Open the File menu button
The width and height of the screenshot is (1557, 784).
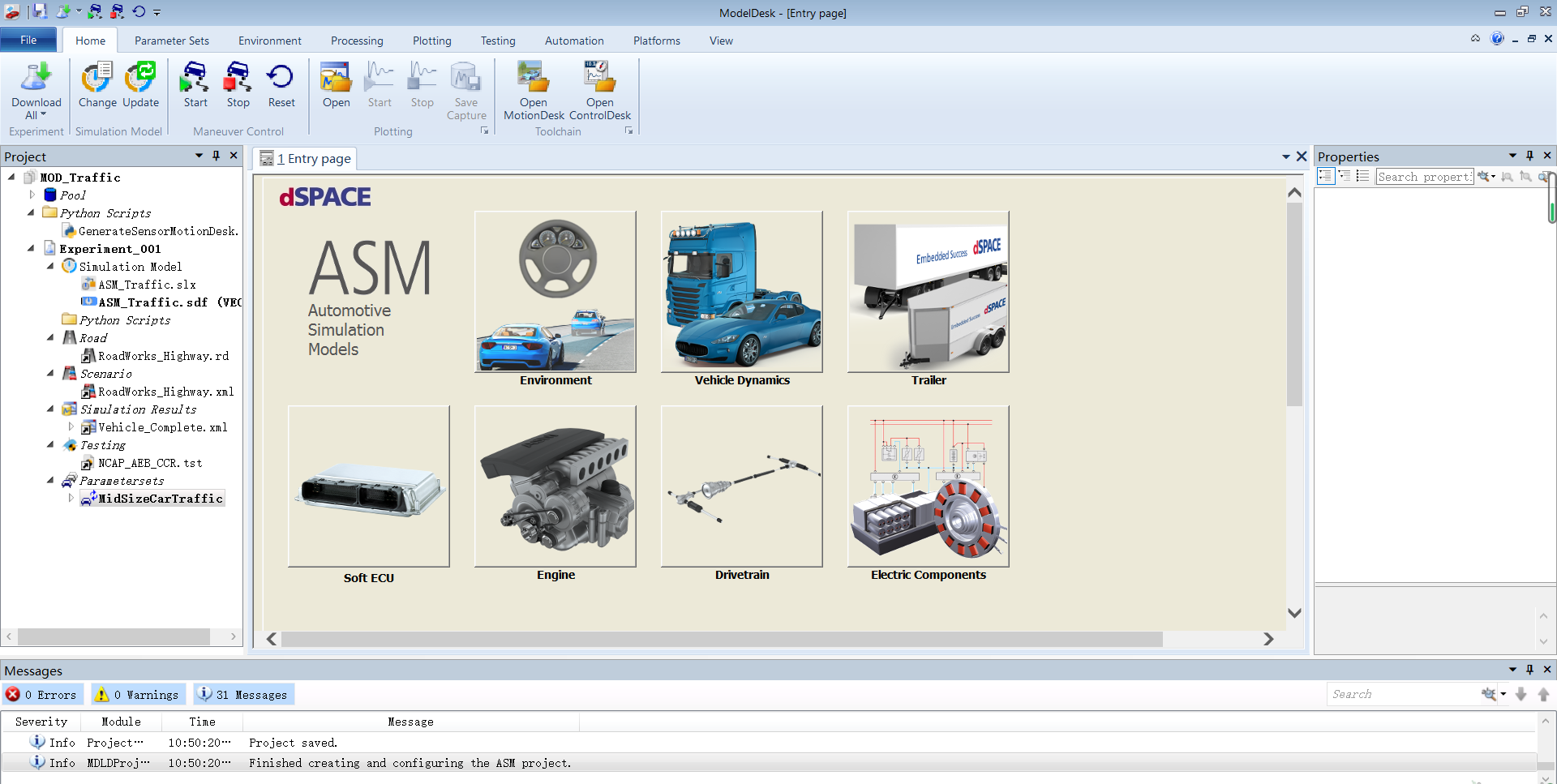tap(28, 40)
